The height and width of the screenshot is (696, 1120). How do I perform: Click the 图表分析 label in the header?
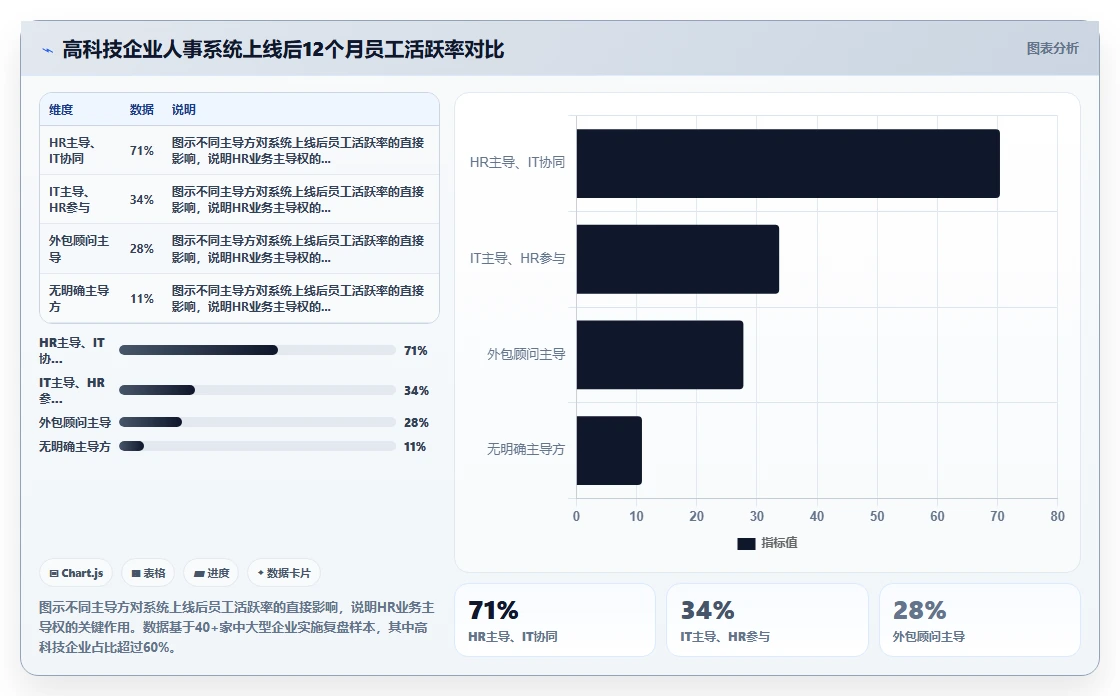coord(1052,49)
